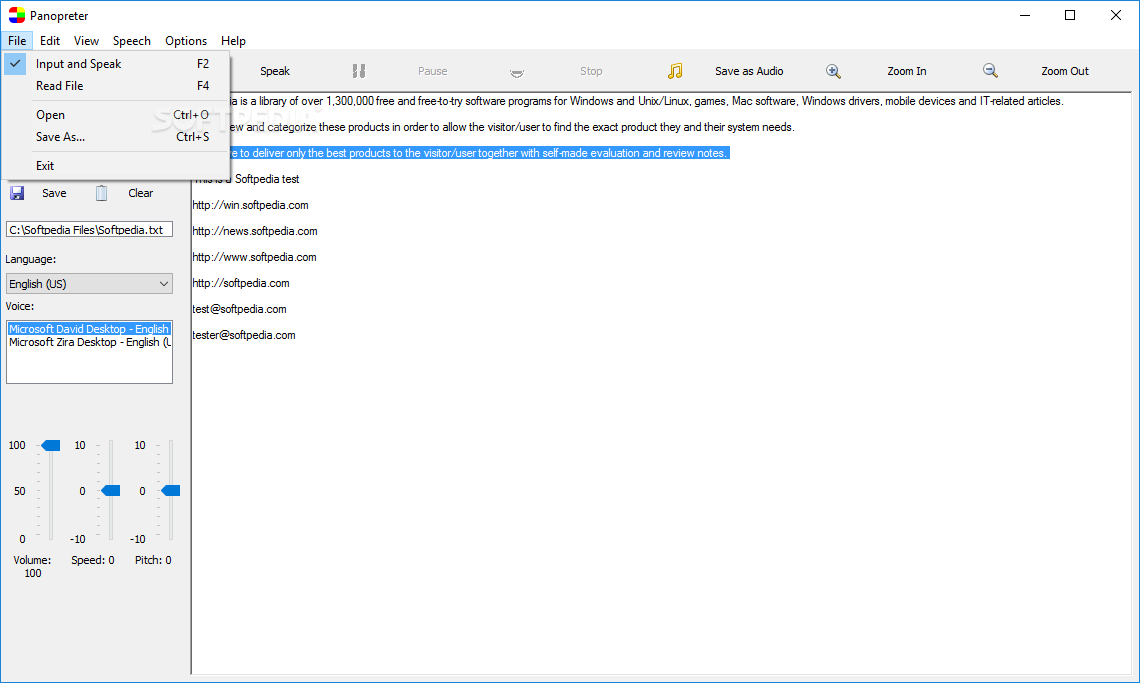Viewport: 1140px width, 683px height.
Task: Select Microsoft Zira Desktop voice
Action: [x=89, y=342]
